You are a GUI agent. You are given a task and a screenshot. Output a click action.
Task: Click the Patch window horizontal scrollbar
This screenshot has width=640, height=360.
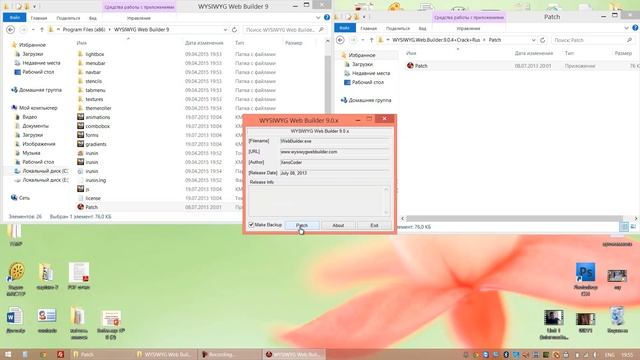[x=514, y=218]
